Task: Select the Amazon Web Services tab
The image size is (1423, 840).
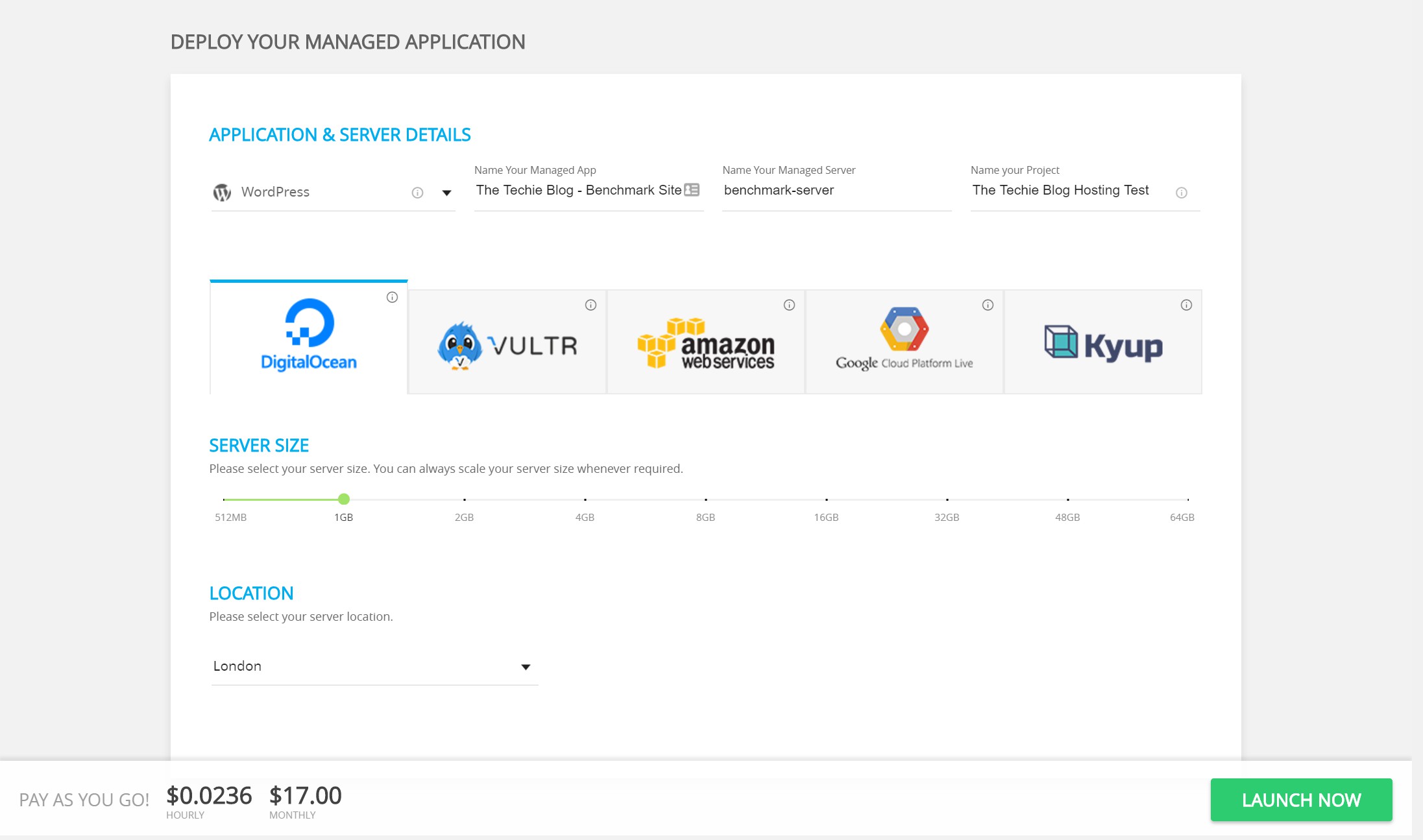Action: click(x=706, y=342)
